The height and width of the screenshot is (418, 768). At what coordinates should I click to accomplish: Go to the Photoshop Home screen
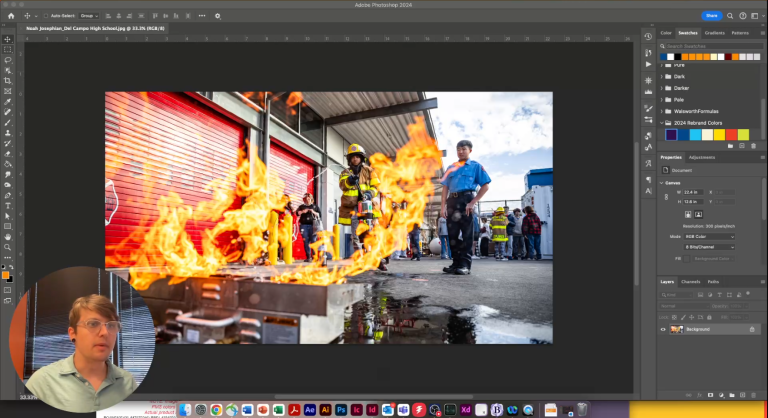[11, 16]
